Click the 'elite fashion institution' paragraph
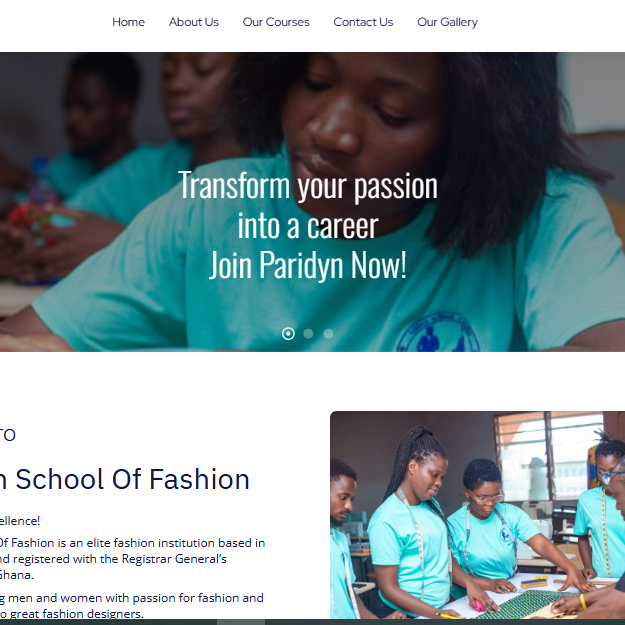 click(132, 559)
